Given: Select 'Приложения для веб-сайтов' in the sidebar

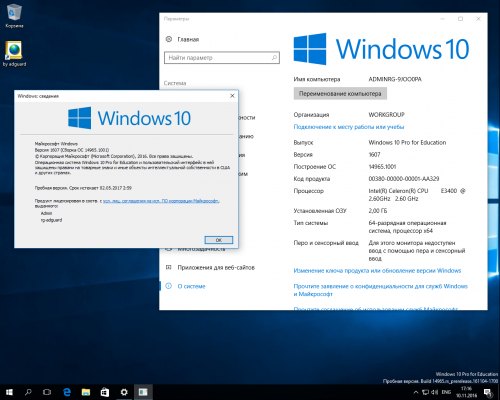Looking at the screenshot, I should click(x=216, y=267).
